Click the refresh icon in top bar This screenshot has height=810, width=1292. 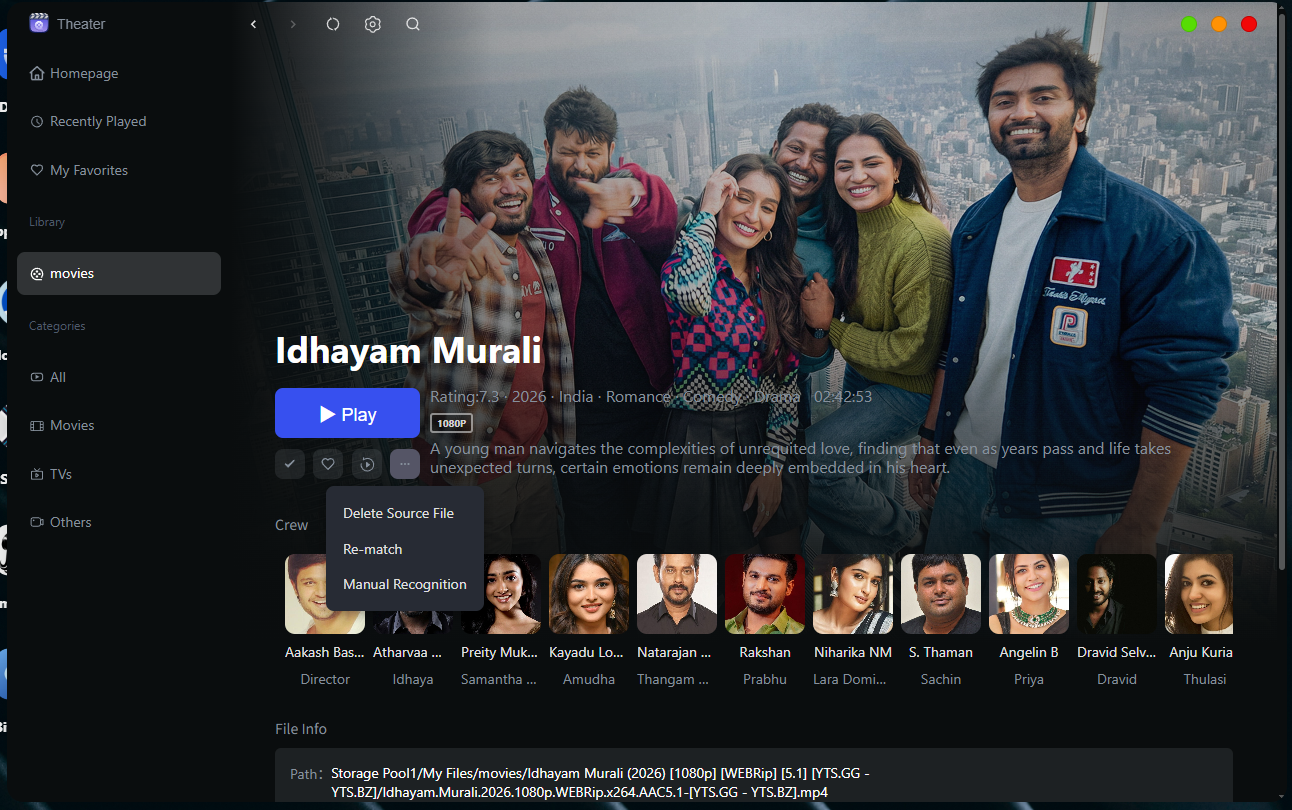click(x=333, y=24)
